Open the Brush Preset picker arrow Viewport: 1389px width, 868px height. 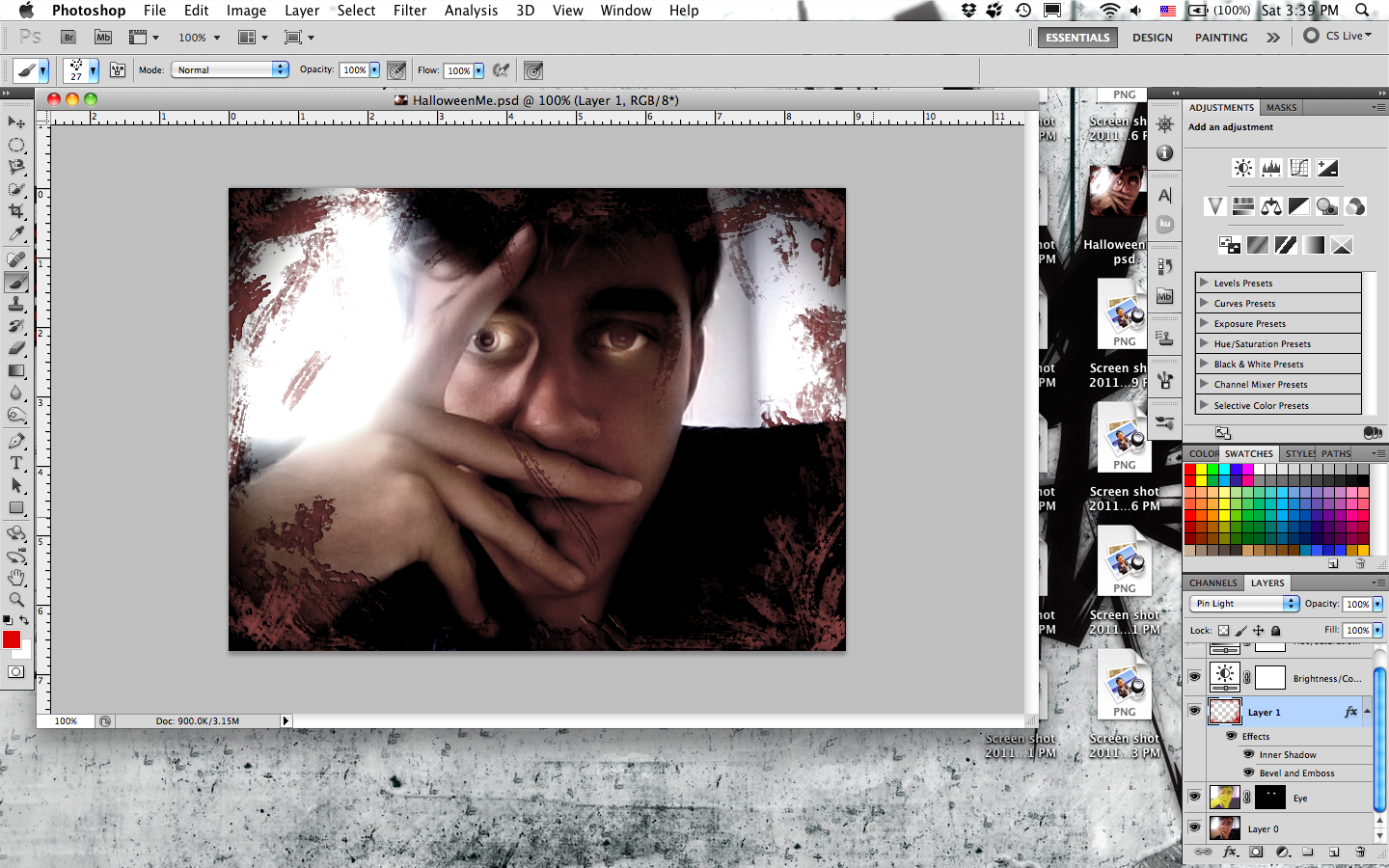click(x=93, y=70)
